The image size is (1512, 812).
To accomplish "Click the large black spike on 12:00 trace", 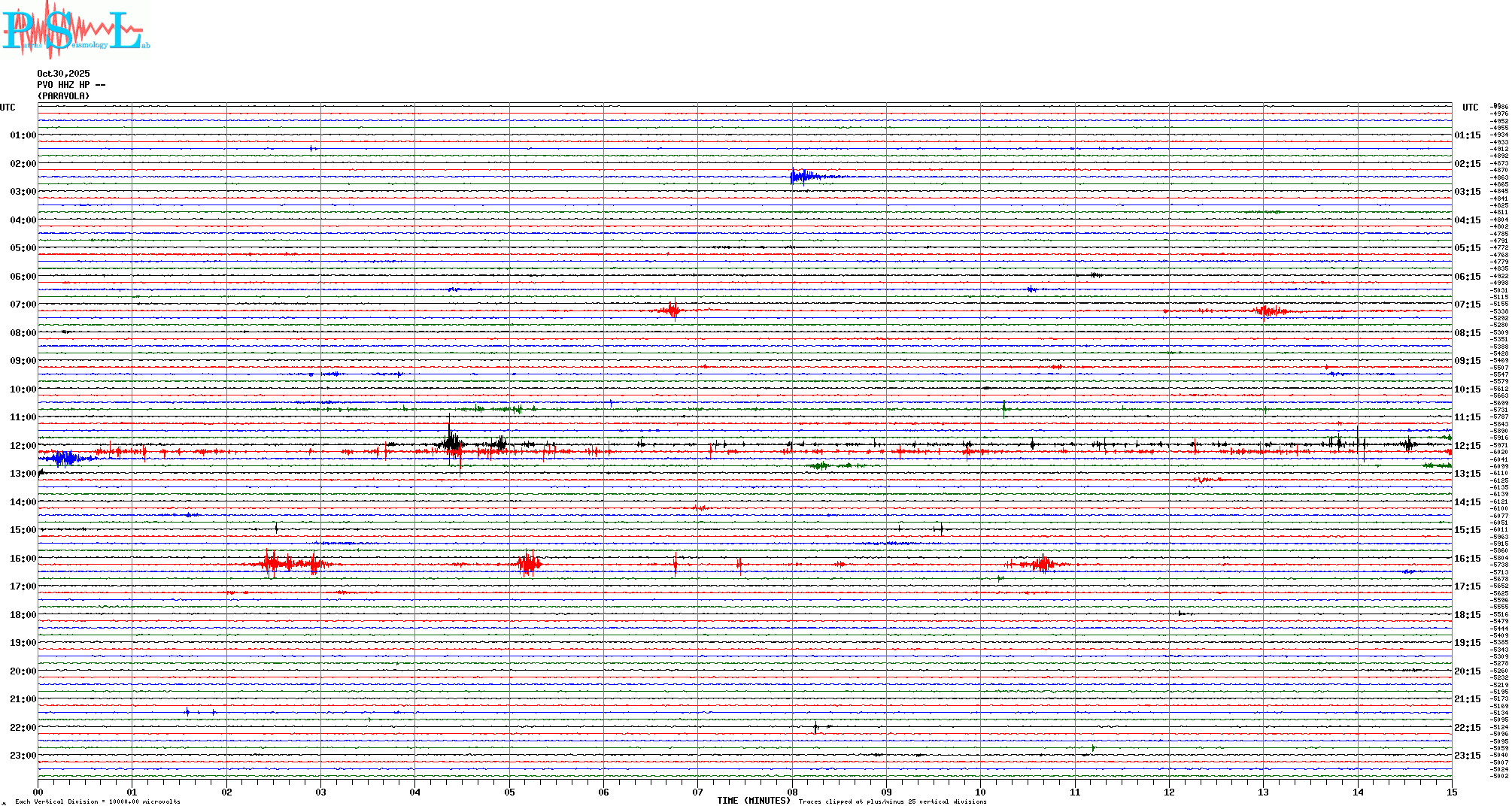I will pyautogui.click(x=450, y=440).
